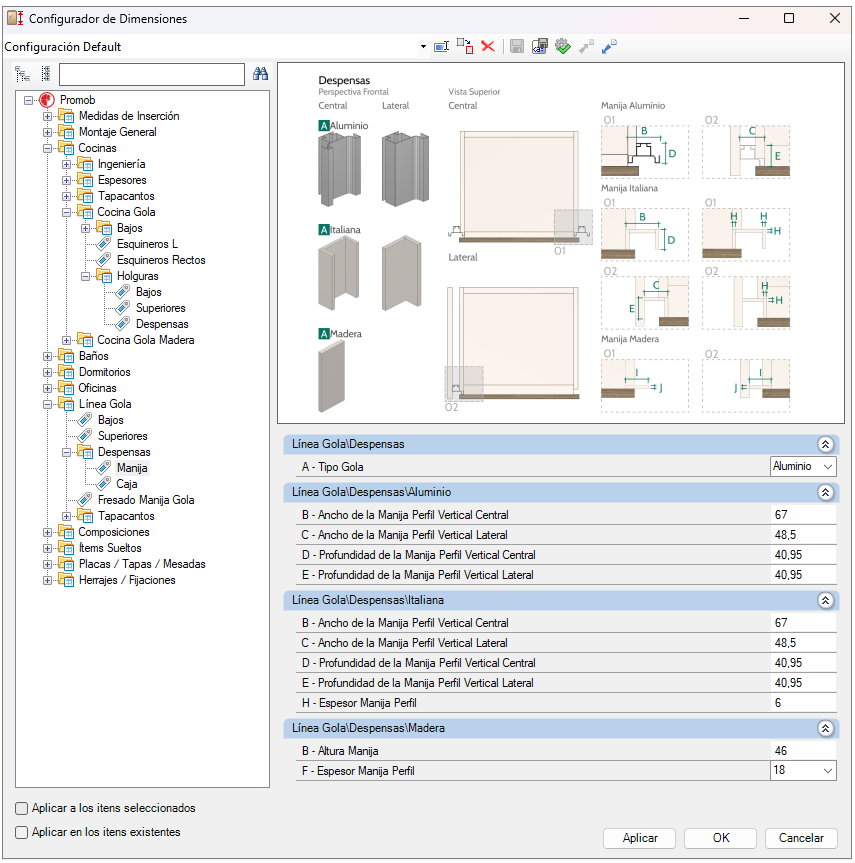The height and width of the screenshot is (863, 855).
Task: Open the F - Espesor Manija Perfil dropdown
Action: (x=827, y=771)
